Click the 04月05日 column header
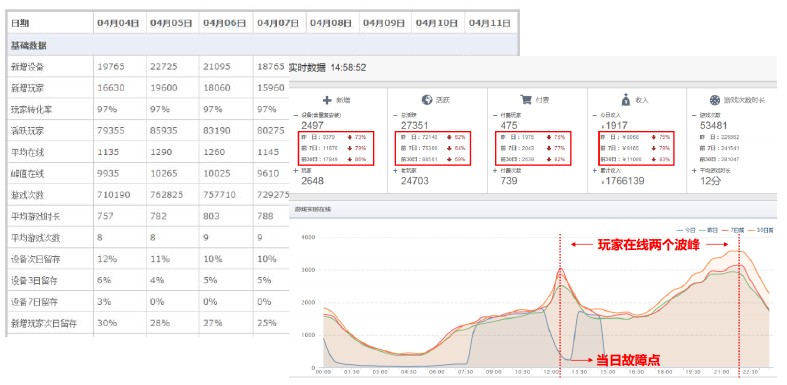The width and height of the screenshot is (787, 385). click(171, 23)
